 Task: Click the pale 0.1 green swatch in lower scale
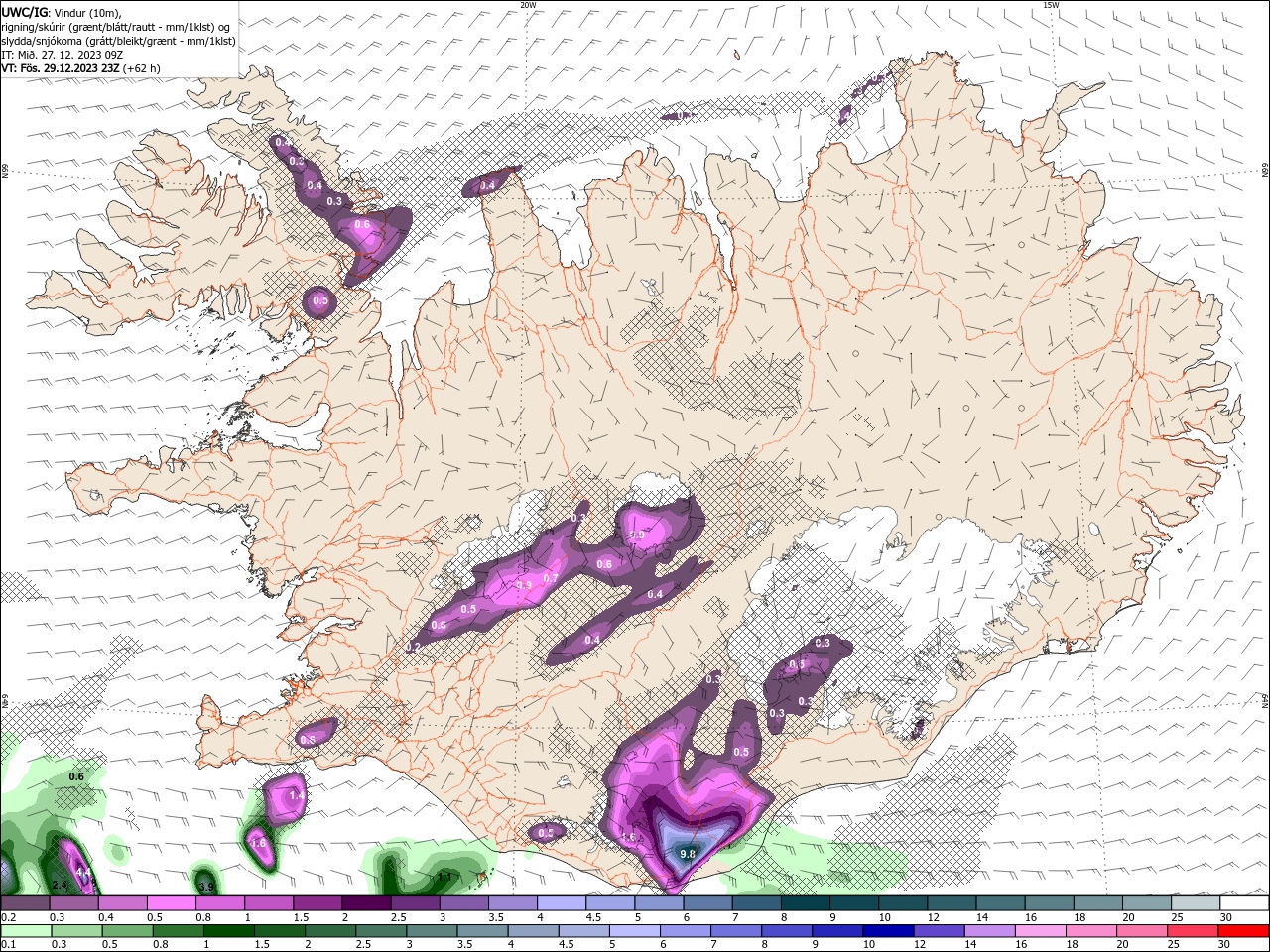coord(25,930)
